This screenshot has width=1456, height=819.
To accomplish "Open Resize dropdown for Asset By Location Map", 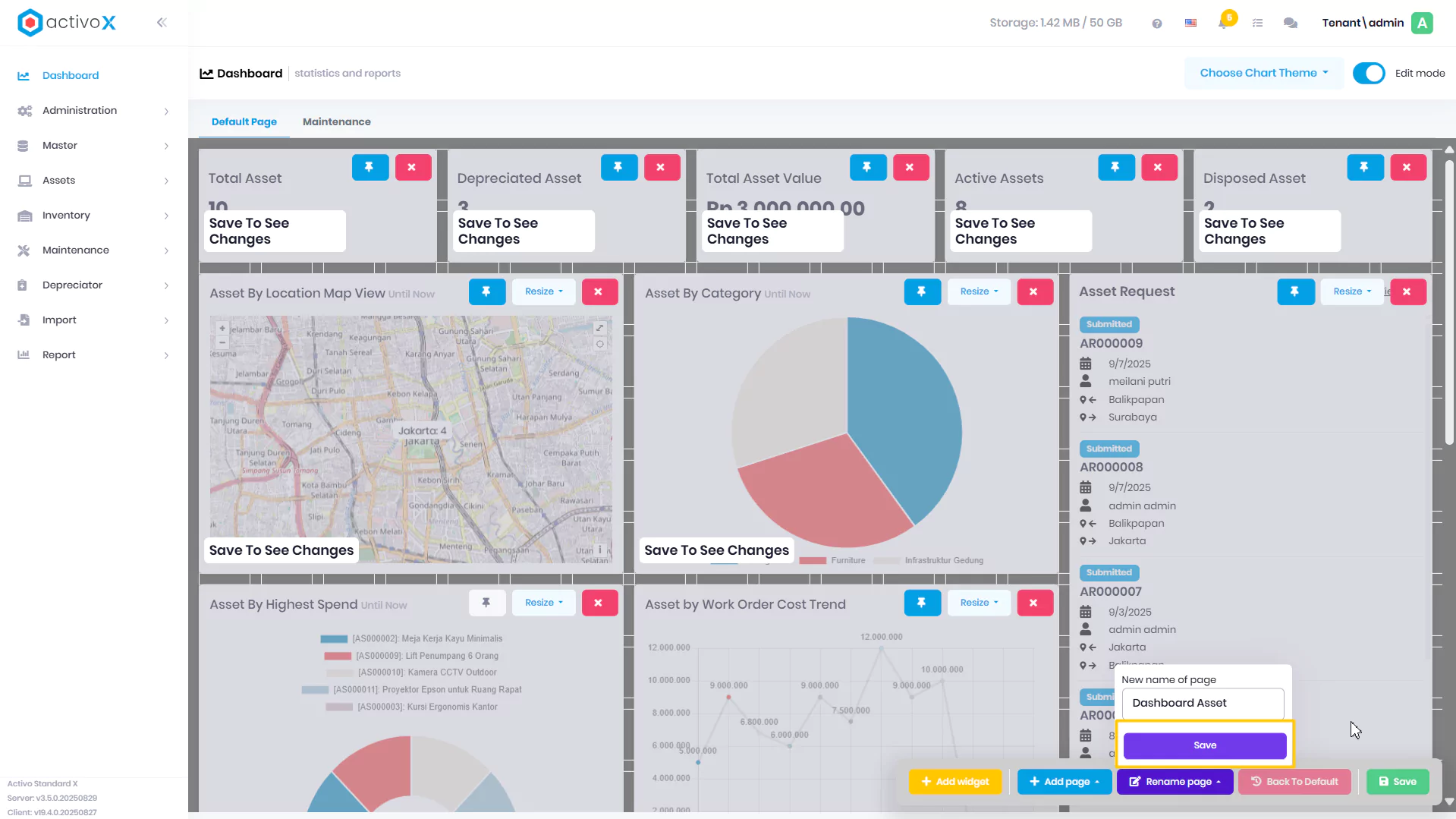I will click(x=544, y=291).
